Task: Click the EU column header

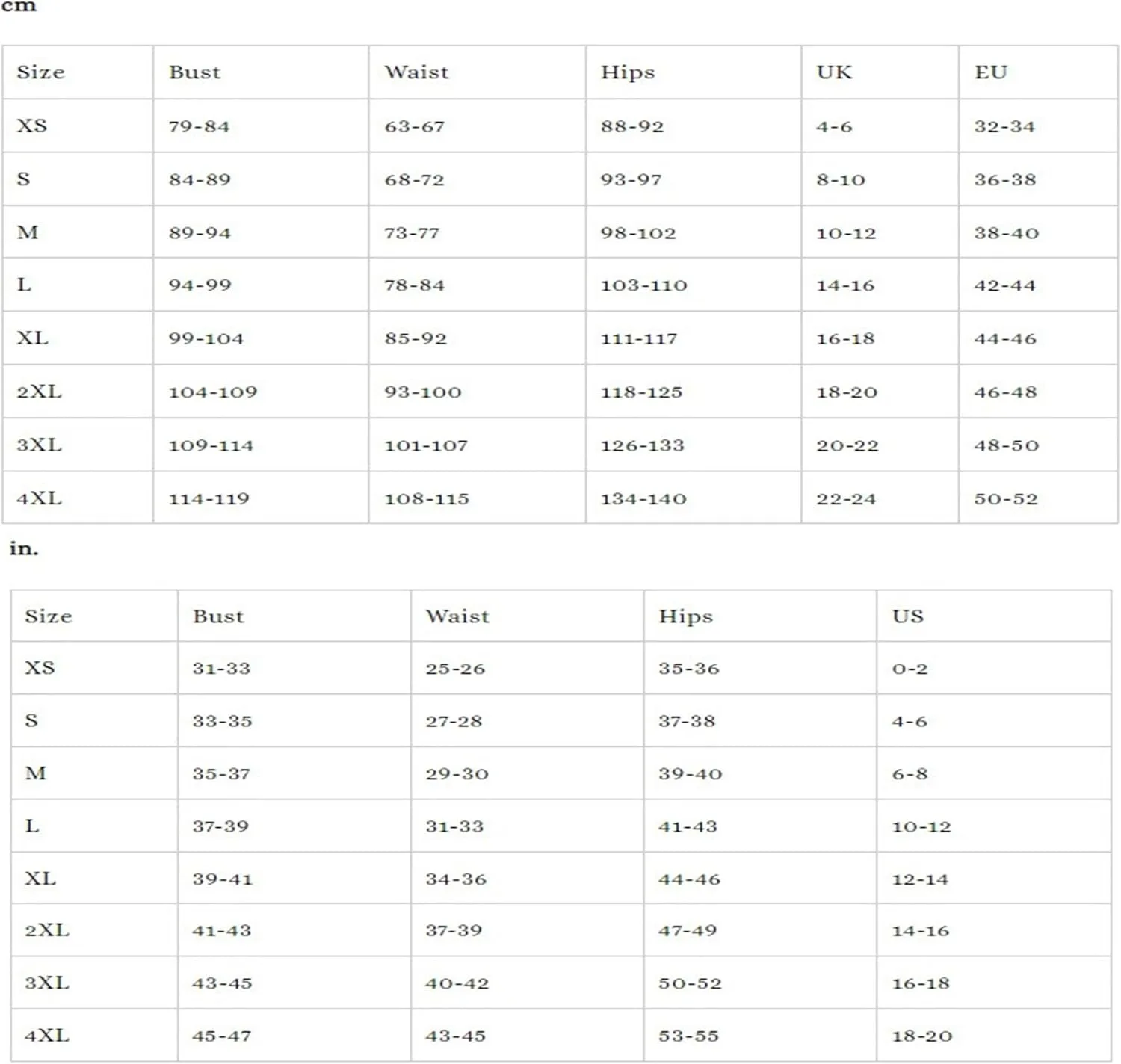Action: pos(1038,72)
